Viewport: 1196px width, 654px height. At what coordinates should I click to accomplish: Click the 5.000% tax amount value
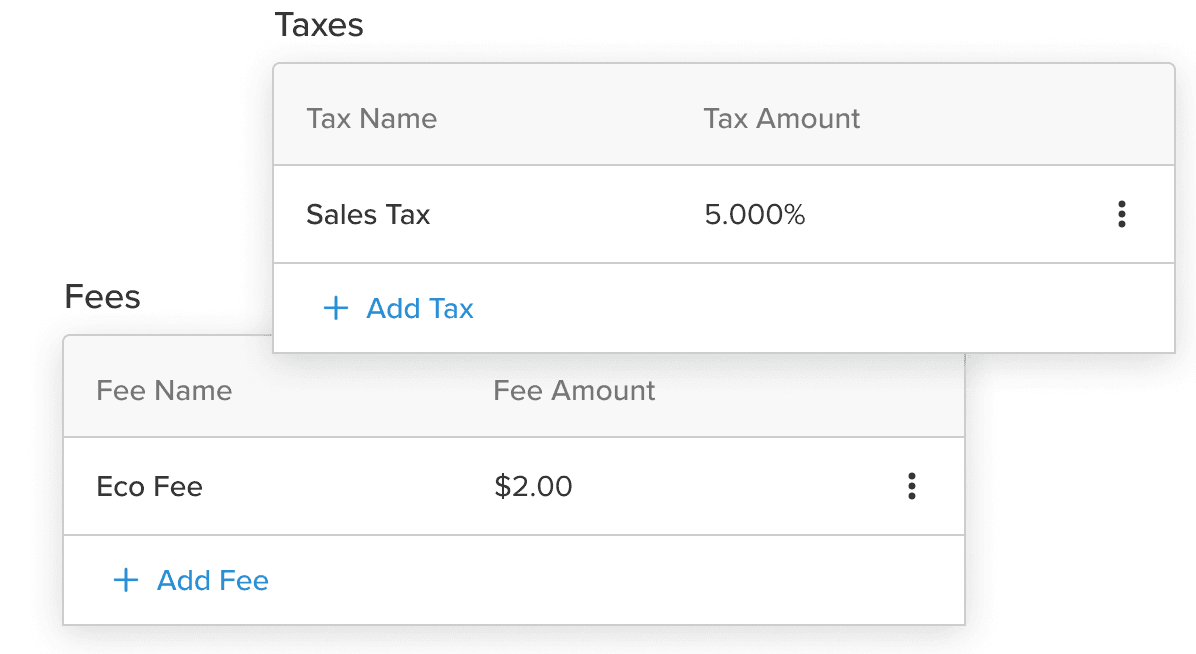(x=755, y=214)
